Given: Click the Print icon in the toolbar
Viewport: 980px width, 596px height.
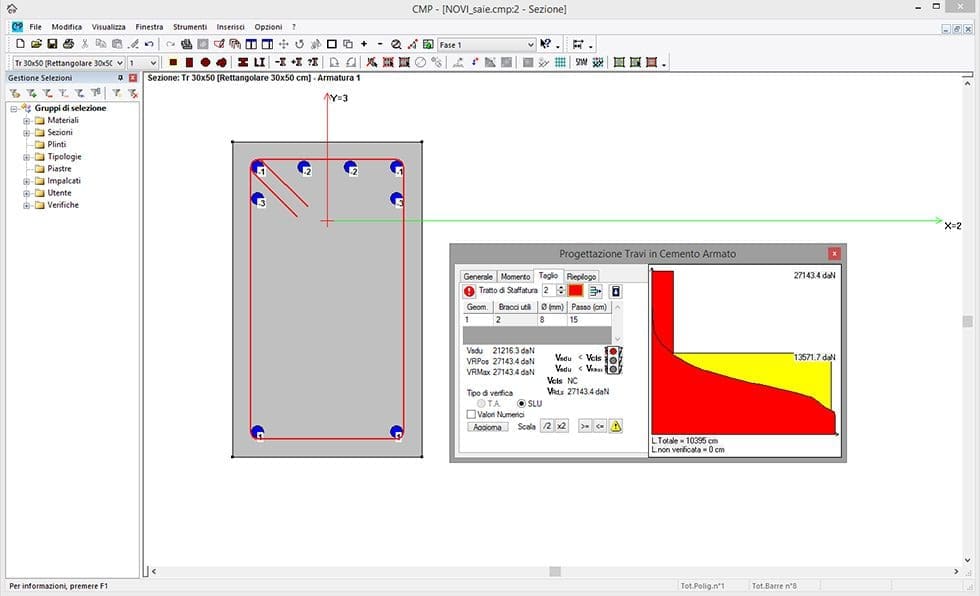Looking at the screenshot, I should coord(68,44).
